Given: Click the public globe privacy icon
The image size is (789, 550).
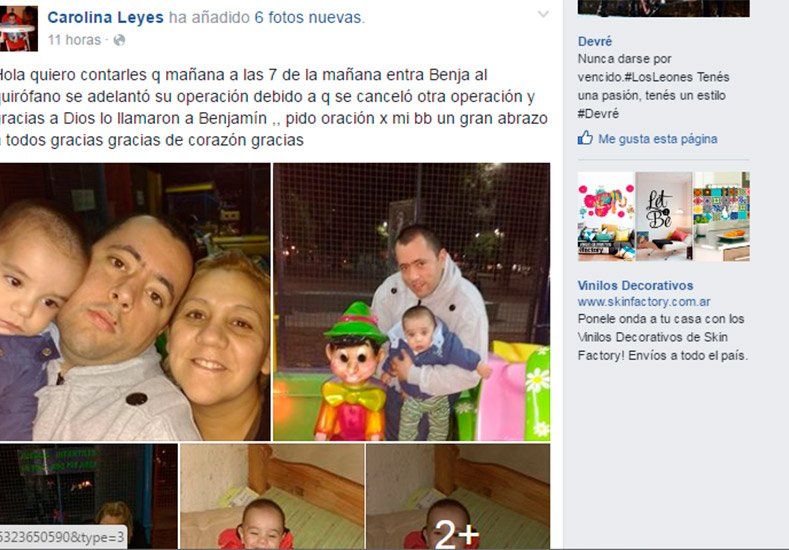Looking at the screenshot, I should [x=119, y=40].
